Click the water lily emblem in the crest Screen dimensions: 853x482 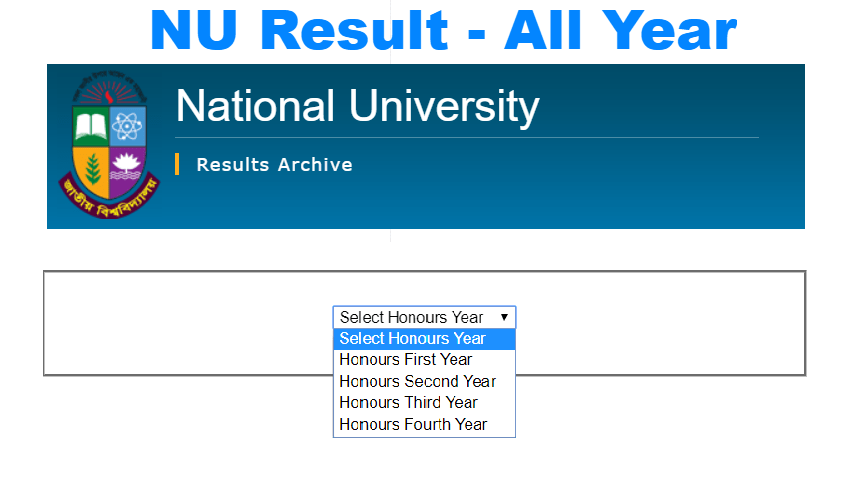pos(126,165)
